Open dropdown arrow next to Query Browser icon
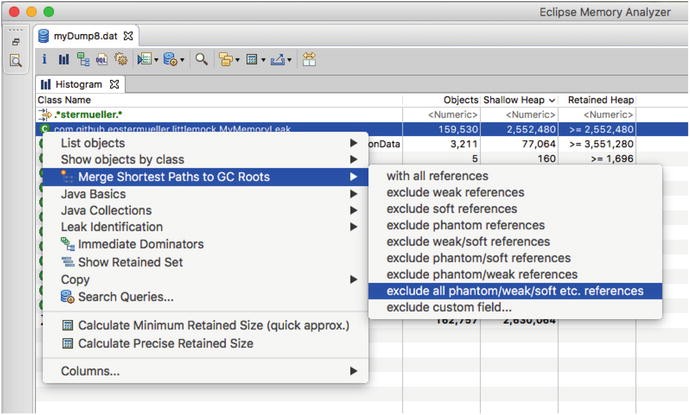690x415 pixels. [x=182, y=60]
